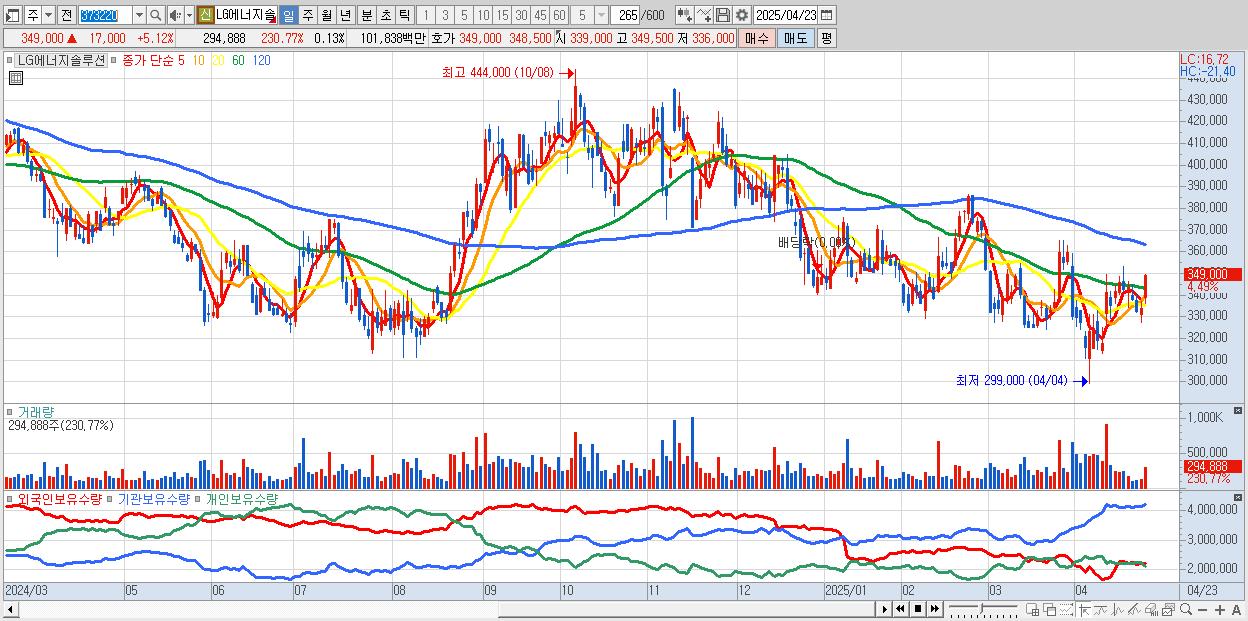The height and width of the screenshot is (621, 1248).
Task: Click the green 60 moving average legend
Action: (238, 60)
